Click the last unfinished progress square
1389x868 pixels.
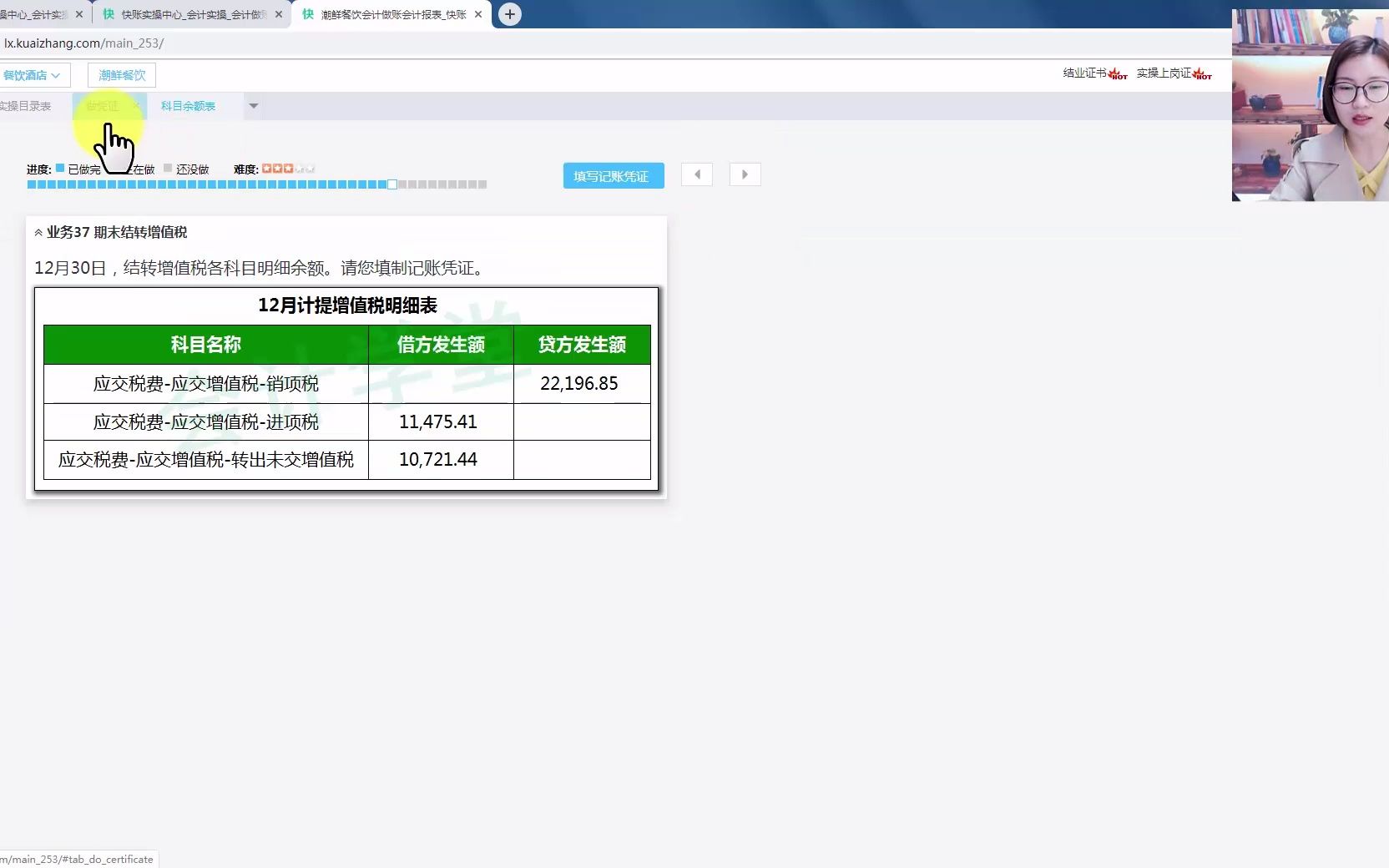(x=482, y=184)
